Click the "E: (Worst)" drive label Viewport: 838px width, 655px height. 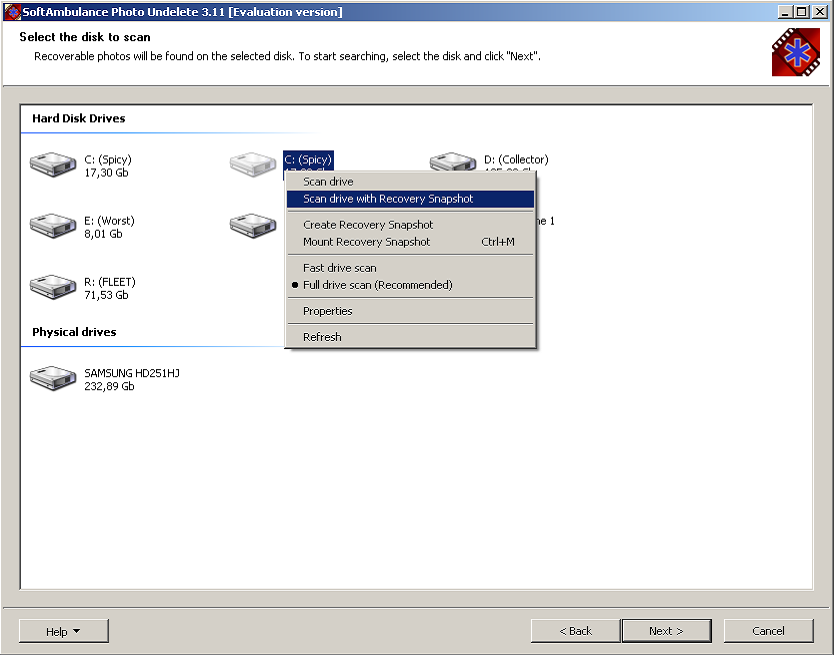(110, 221)
